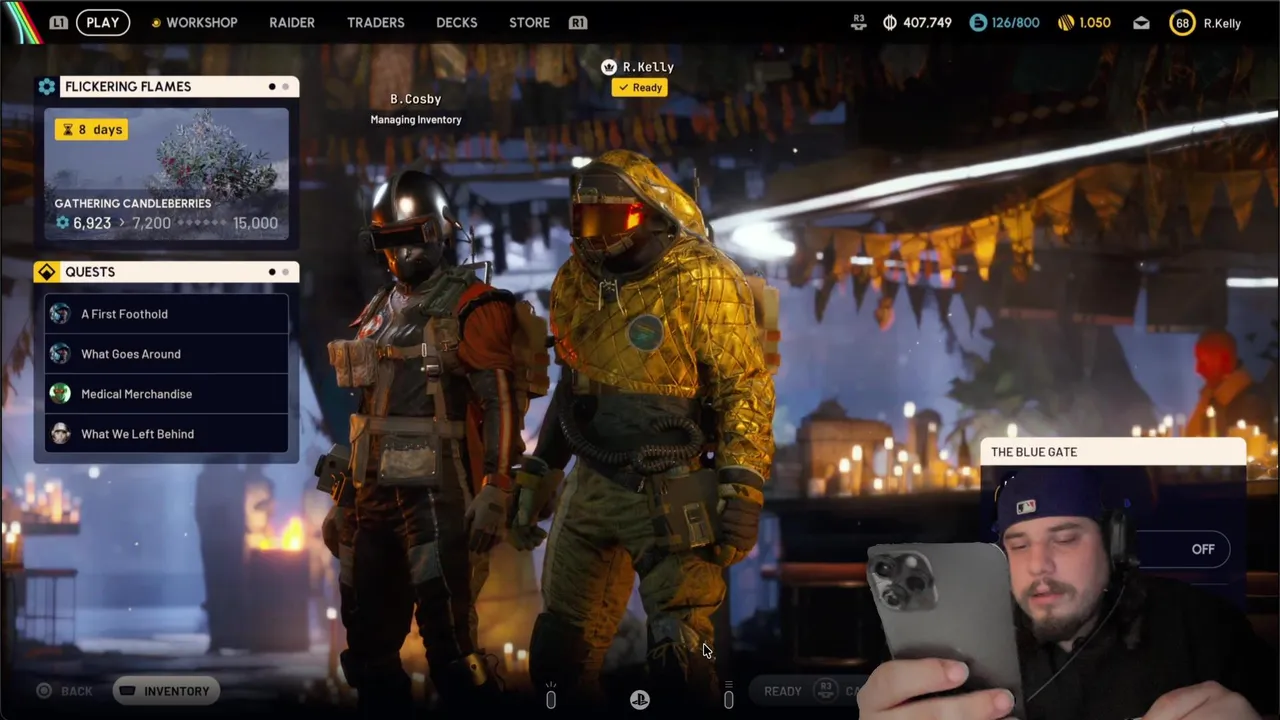The width and height of the screenshot is (1280, 720).
Task: Open THE BLUE GATE map panel
Action: [1113, 452]
